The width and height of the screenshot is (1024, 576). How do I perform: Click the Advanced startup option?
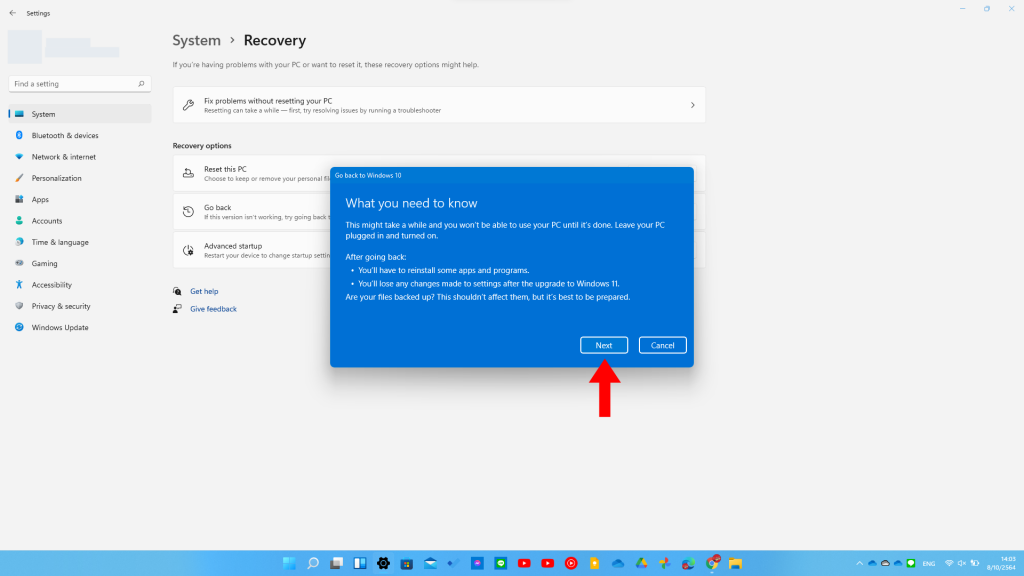[251, 250]
